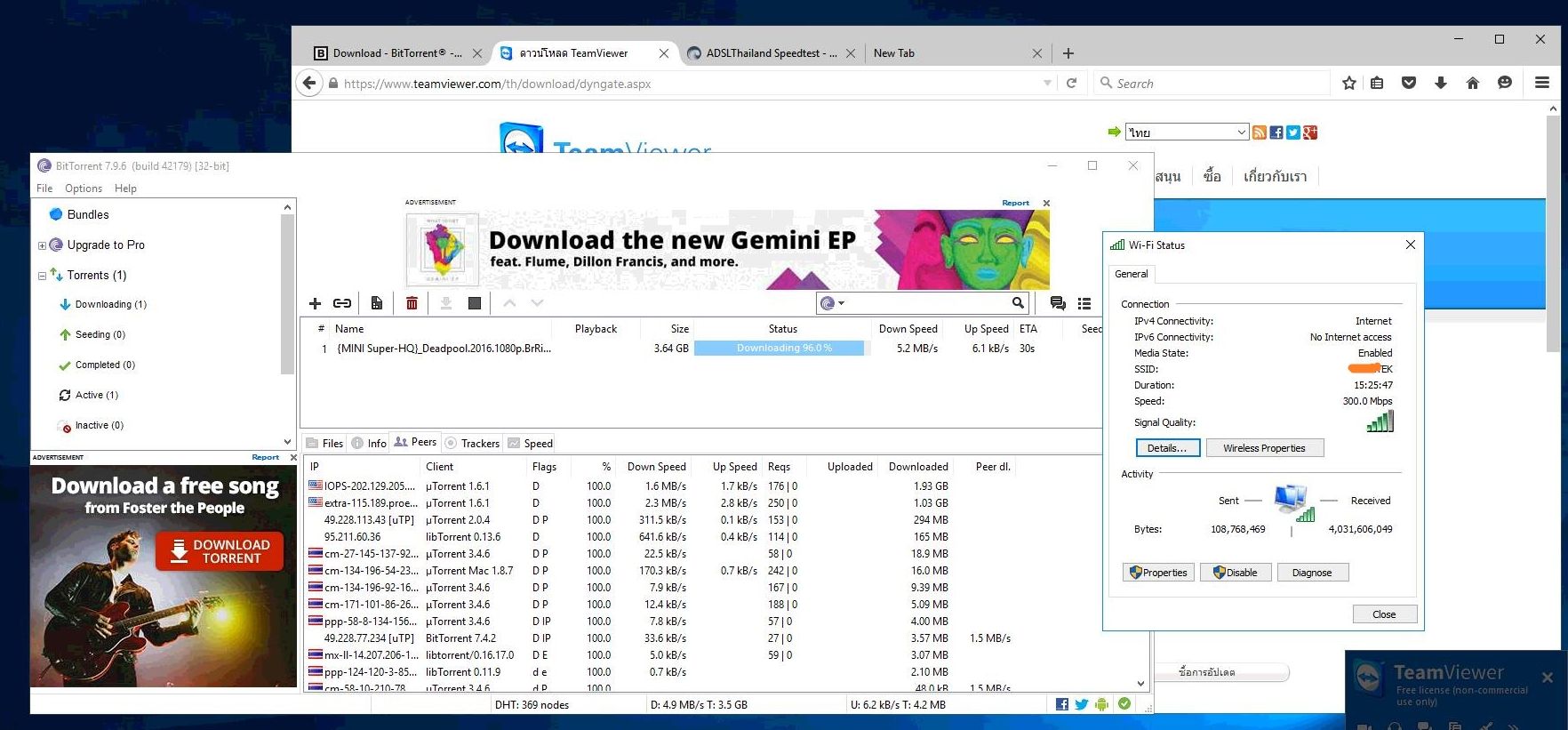Open the language dropdown showing ไทย
This screenshot has width=1568, height=730.
pos(1187,132)
